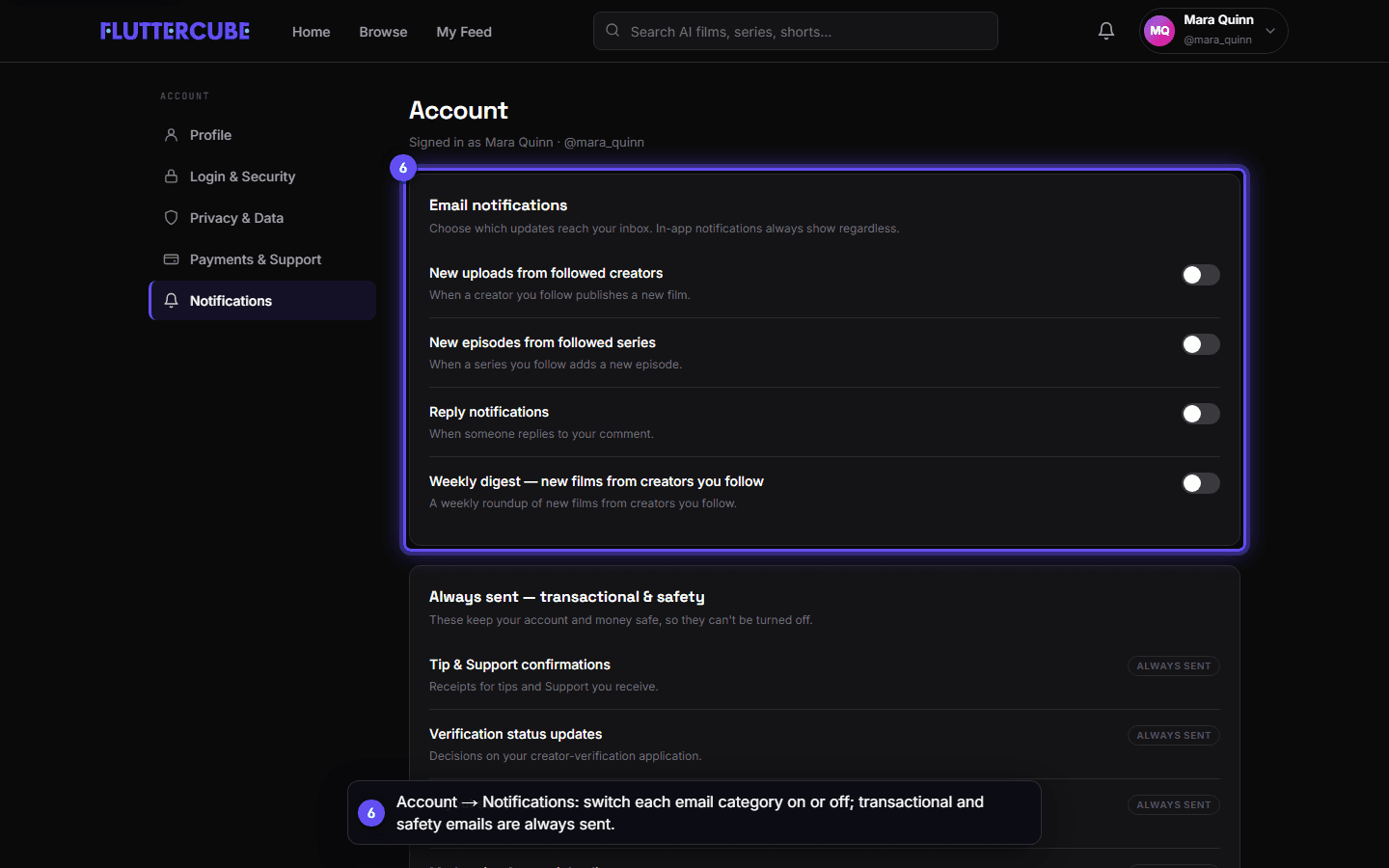This screenshot has width=1389, height=868.
Task: Go to the FlutterCube logo home
Action: click(175, 31)
